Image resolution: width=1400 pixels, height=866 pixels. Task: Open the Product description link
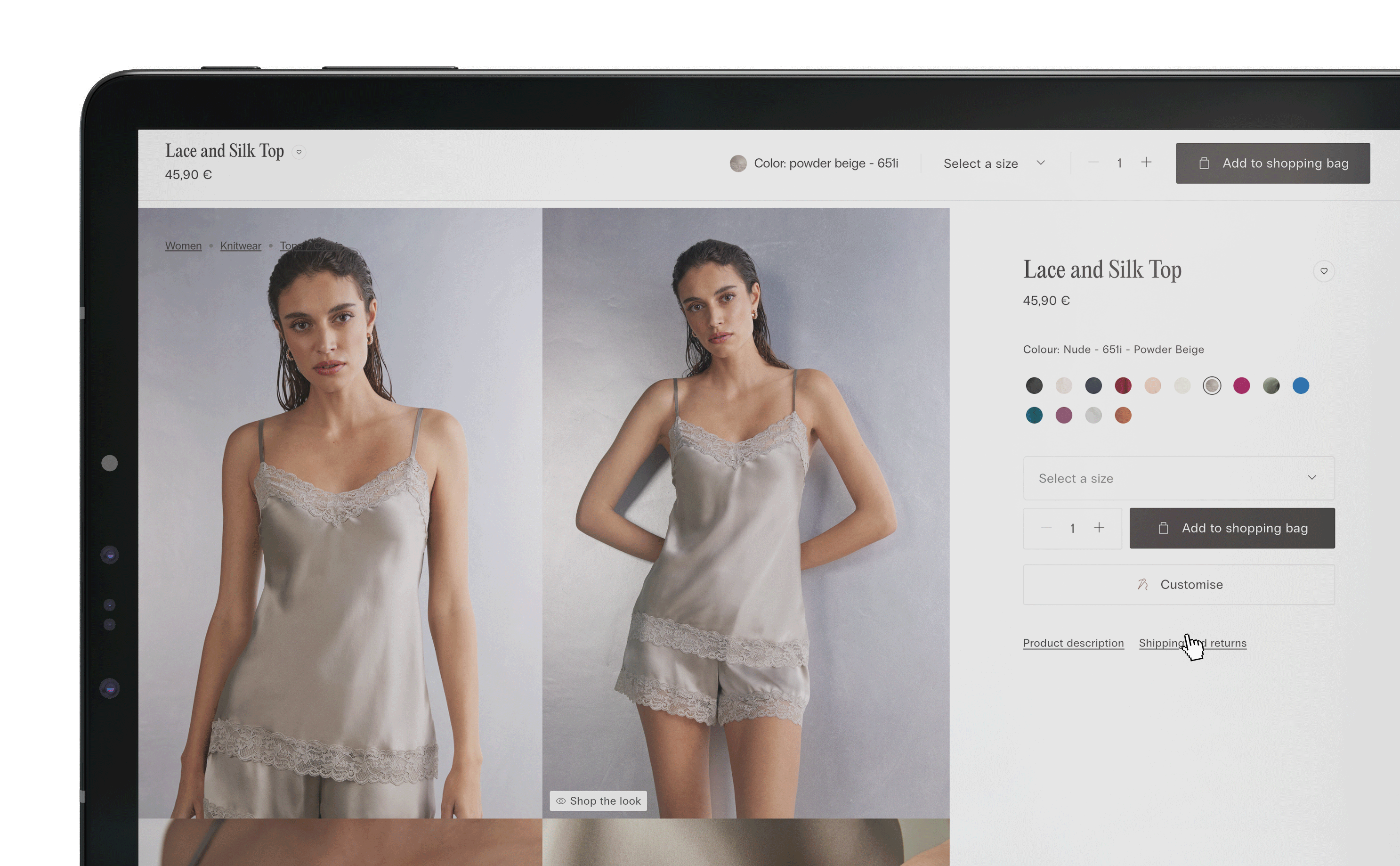(1073, 643)
